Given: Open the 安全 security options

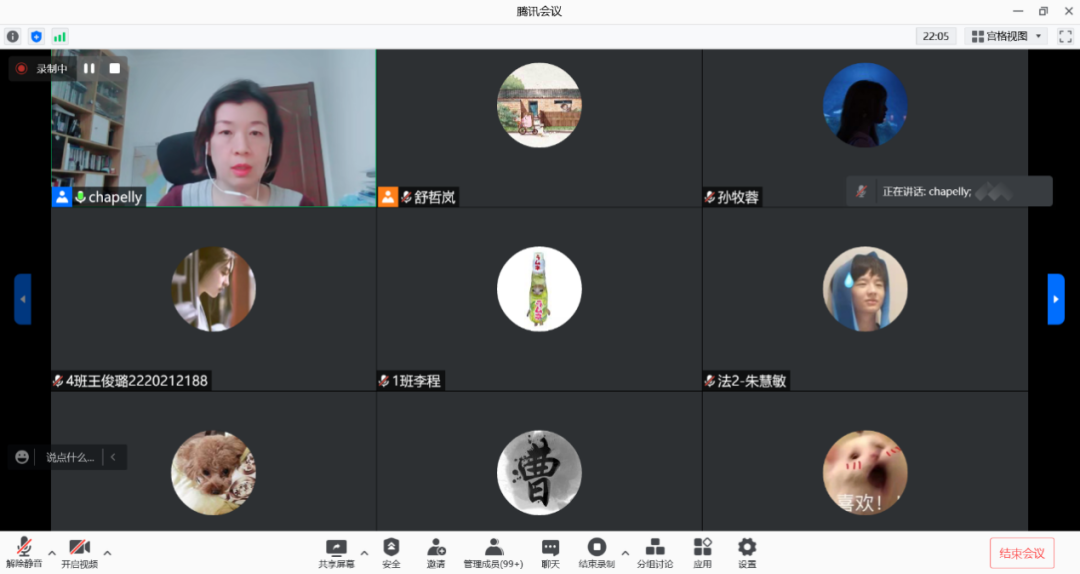Looking at the screenshot, I should coord(391,551).
